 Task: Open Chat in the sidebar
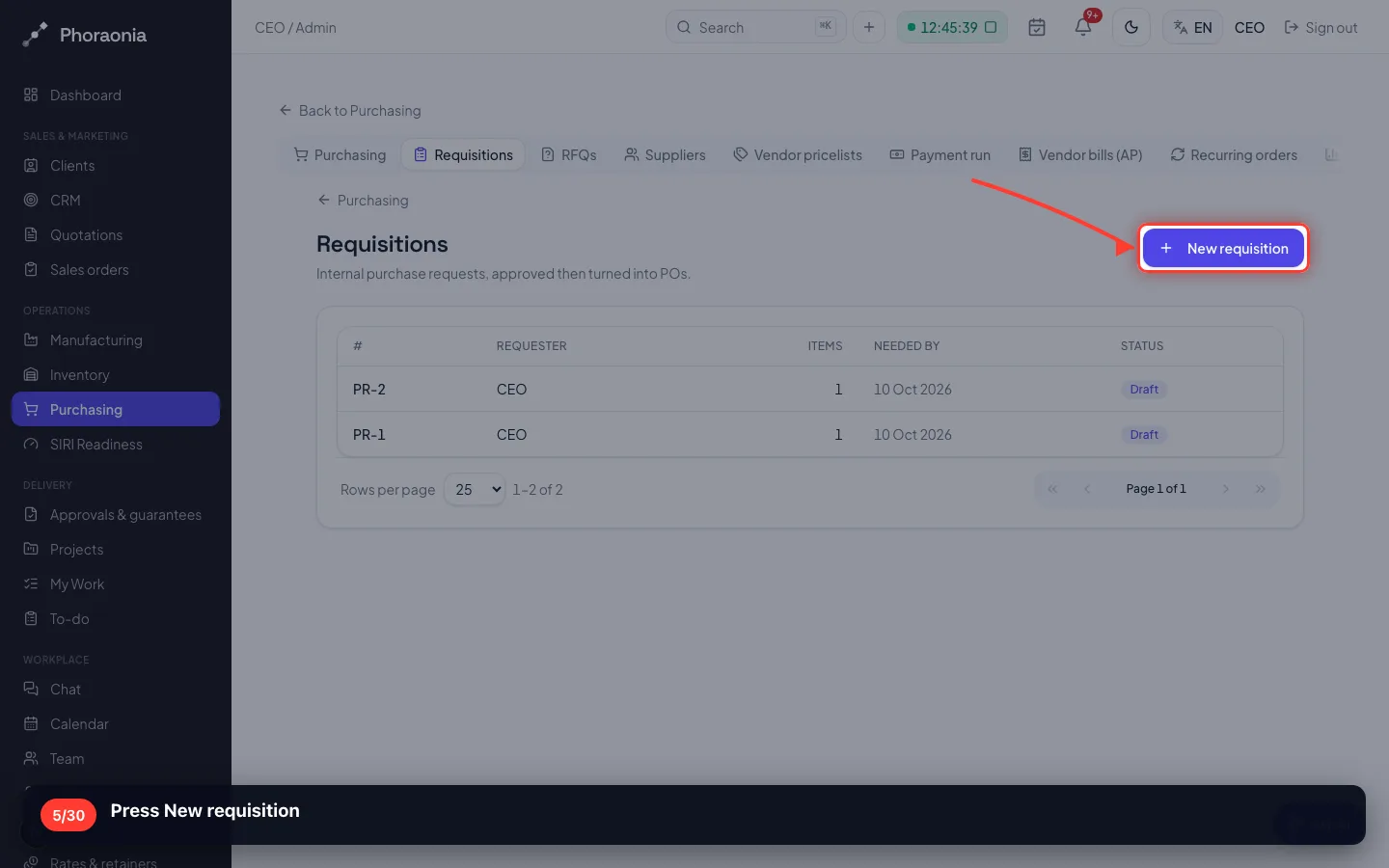pyautogui.click(x=116, y=690)
